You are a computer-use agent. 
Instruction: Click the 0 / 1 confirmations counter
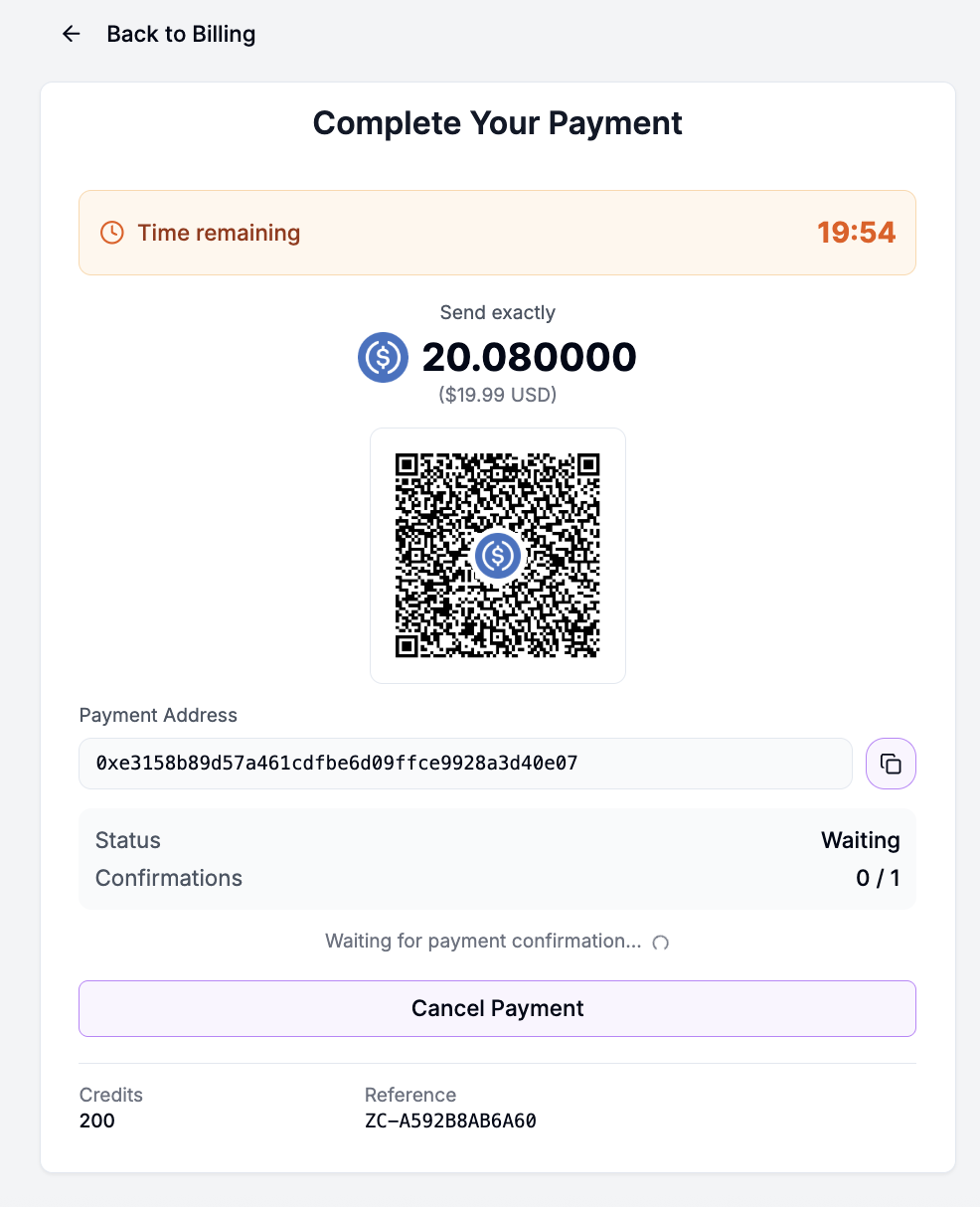(878, 878)
